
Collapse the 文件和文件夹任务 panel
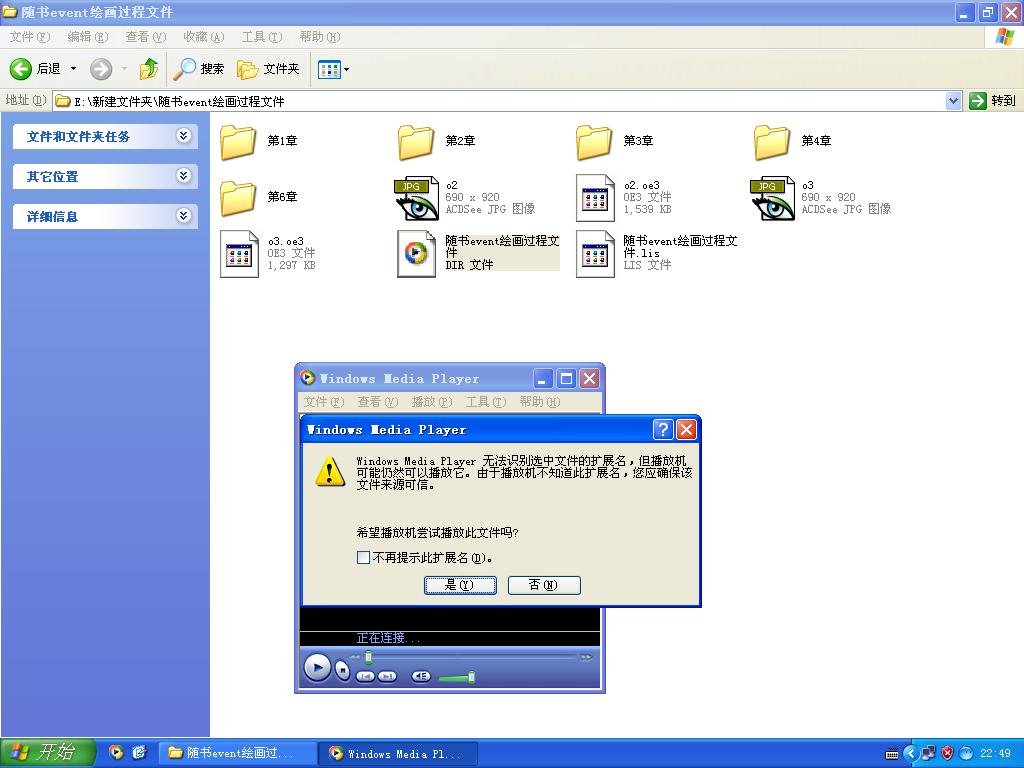click(184, 136)
